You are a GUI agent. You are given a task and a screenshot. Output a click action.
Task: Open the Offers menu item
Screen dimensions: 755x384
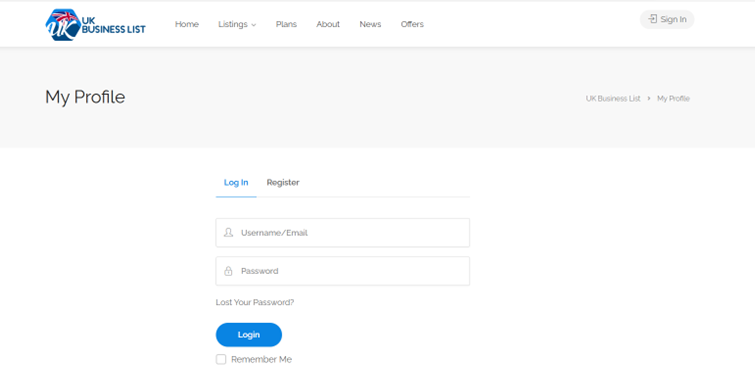coord(412,24)
